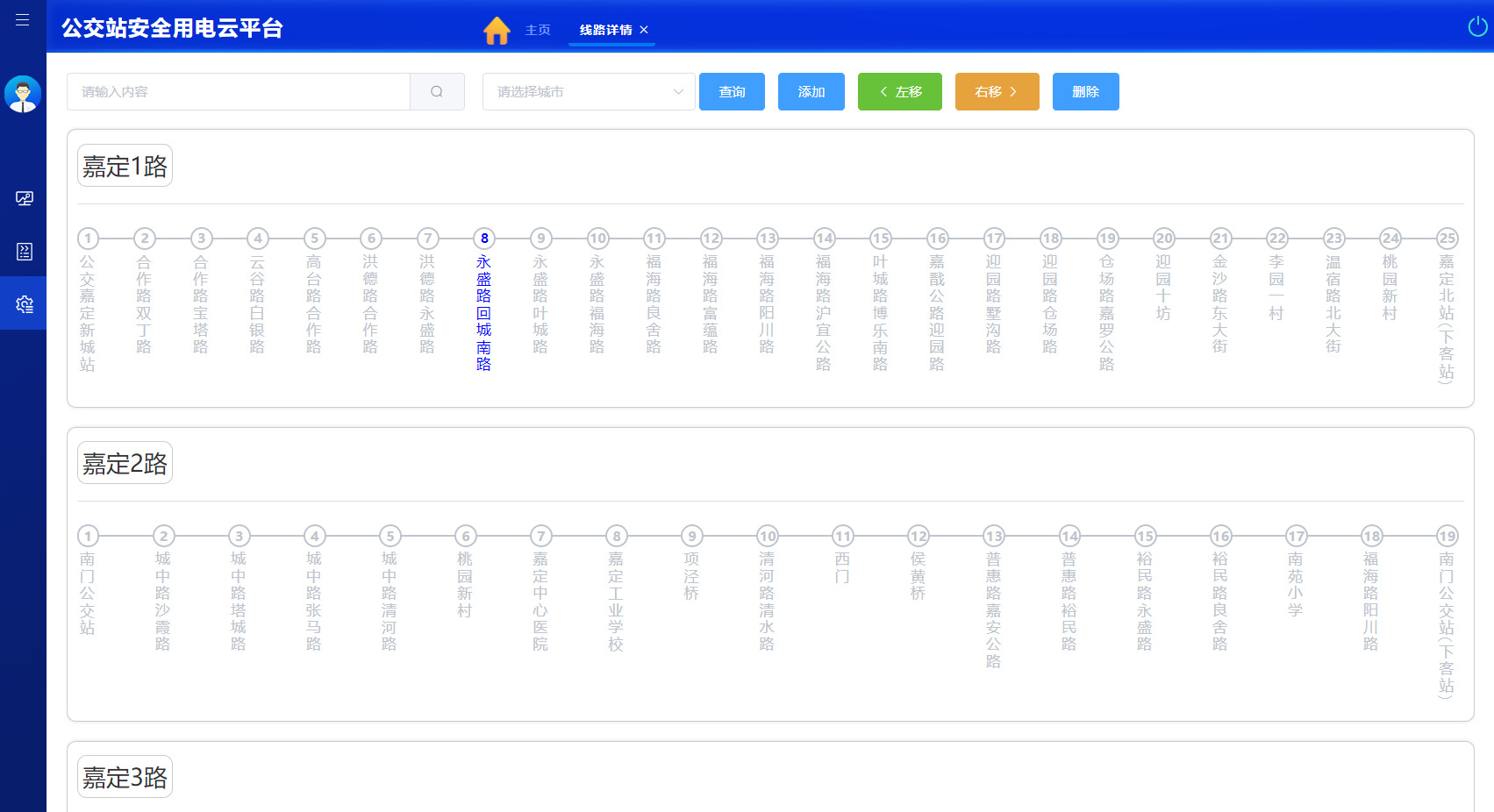This screenshot has height=812, width=1494.
Task: Select the 线路详情 tab
Action: [x=605, y=30]
